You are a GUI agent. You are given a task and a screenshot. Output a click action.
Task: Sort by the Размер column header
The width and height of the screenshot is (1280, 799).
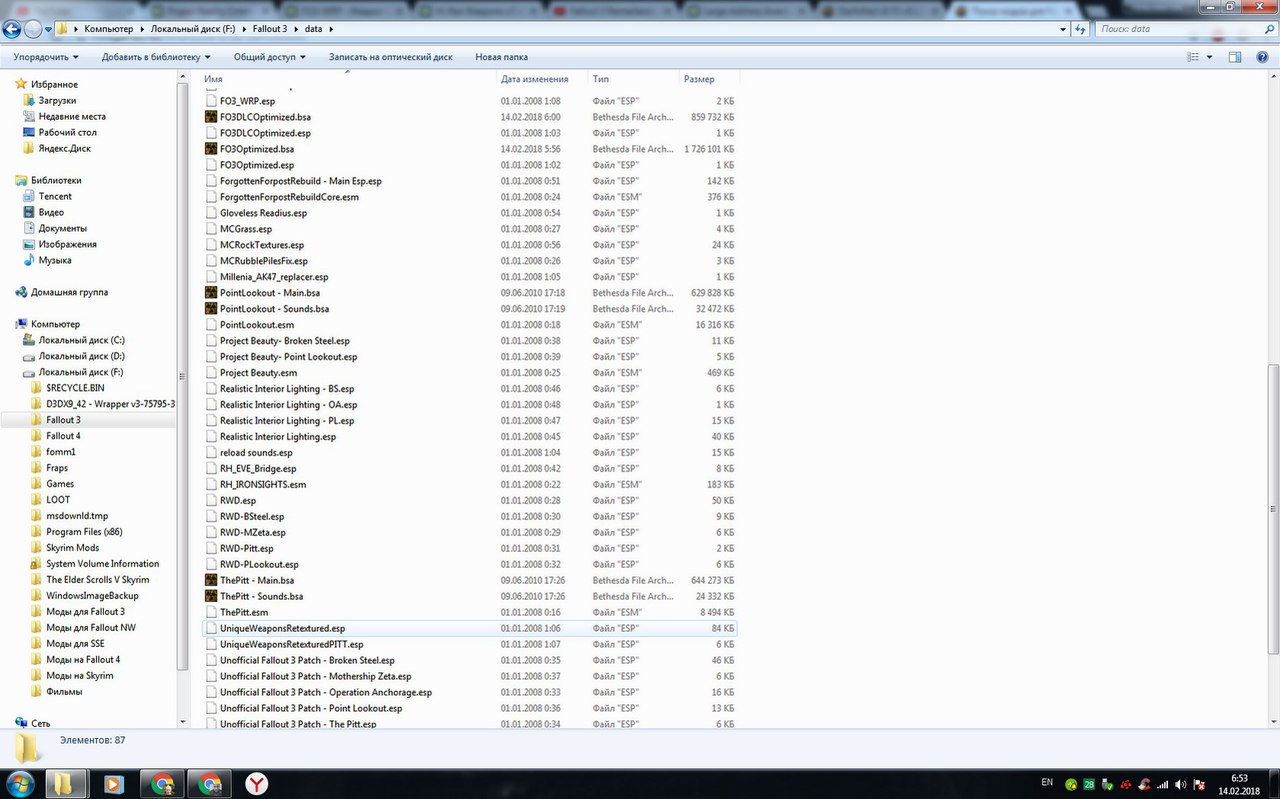tap(709, 79)
